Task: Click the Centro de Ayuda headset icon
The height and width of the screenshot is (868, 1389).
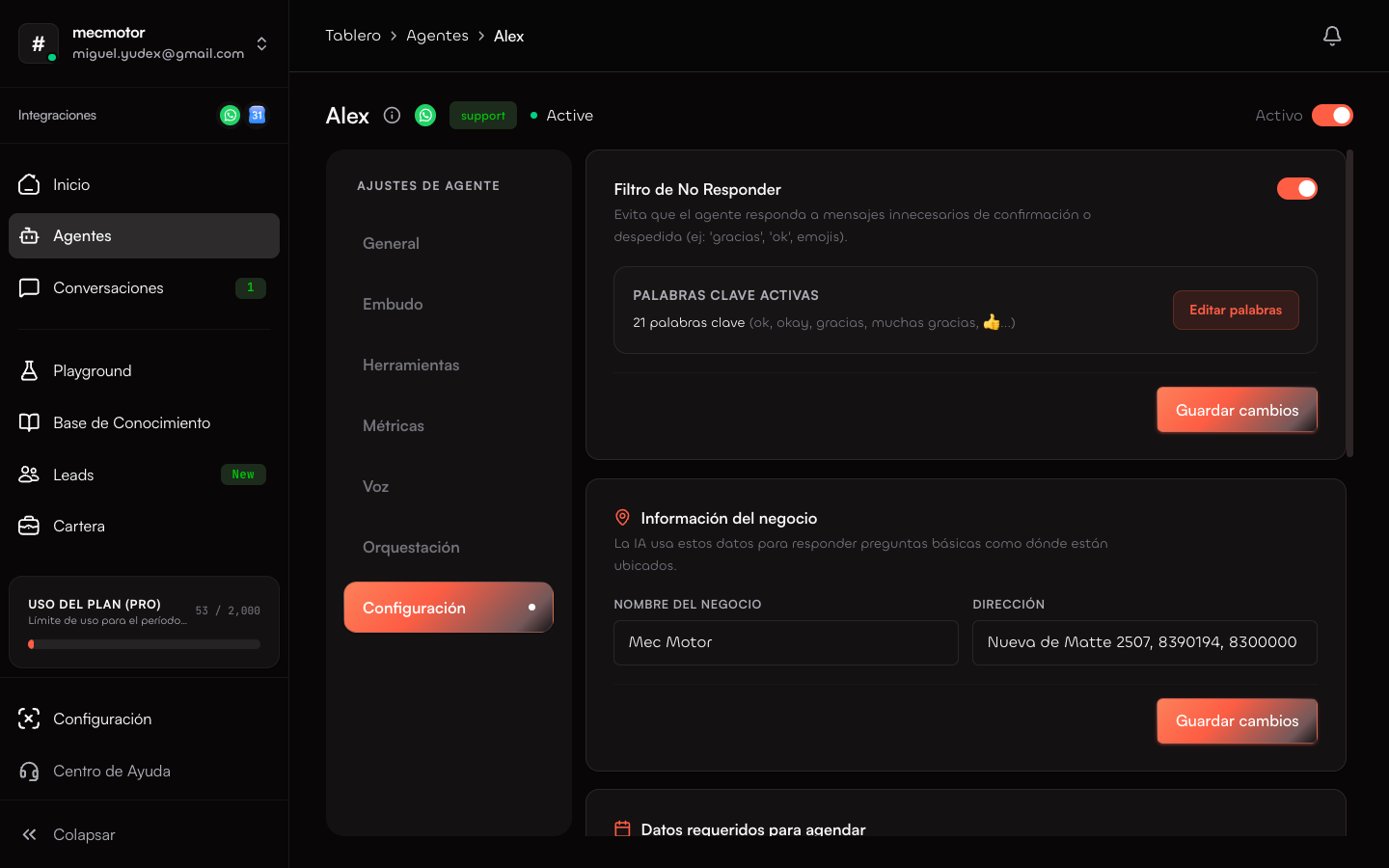Action: (29, 771)
